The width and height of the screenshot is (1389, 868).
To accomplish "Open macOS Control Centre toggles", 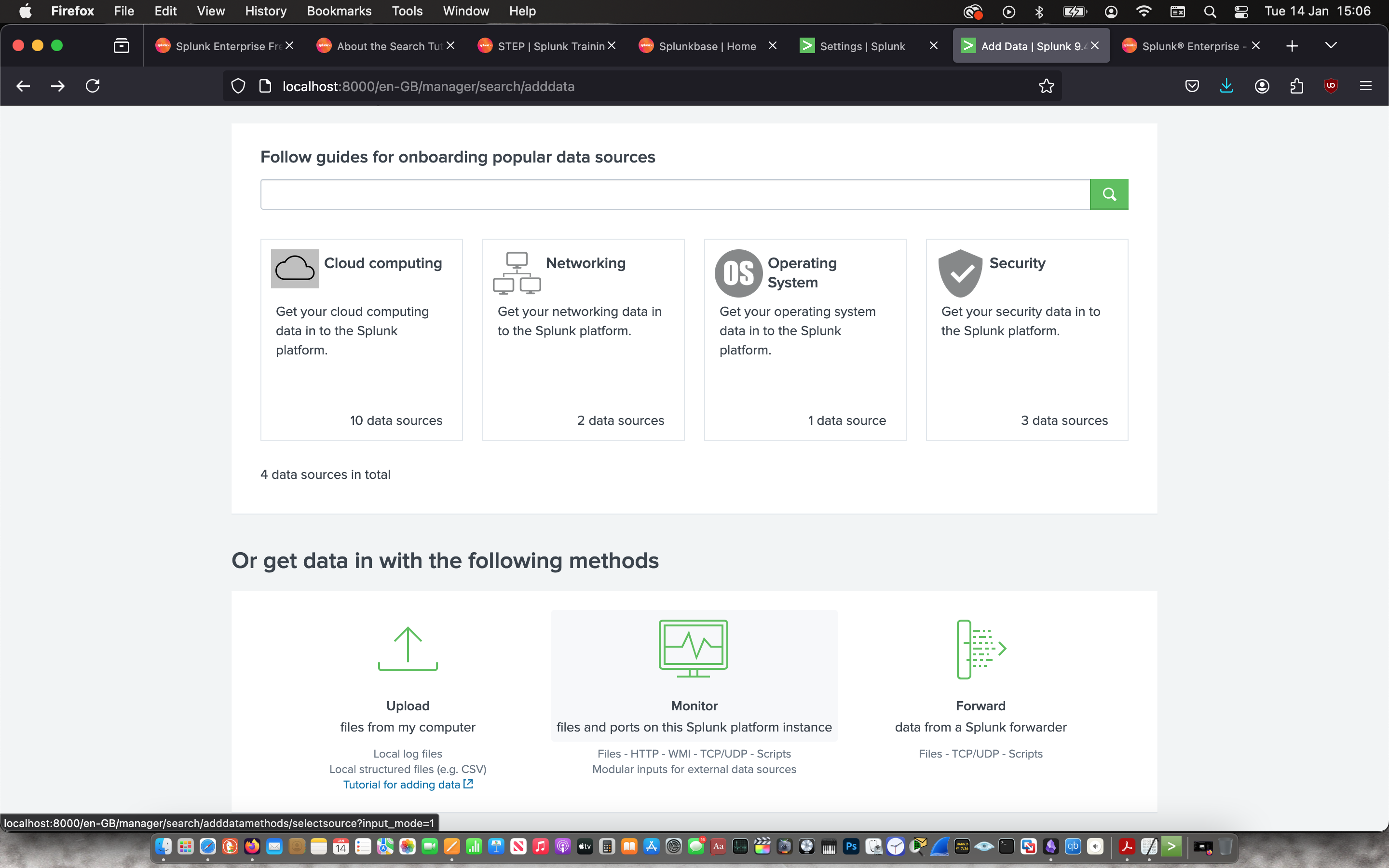I will [1241, 12].
